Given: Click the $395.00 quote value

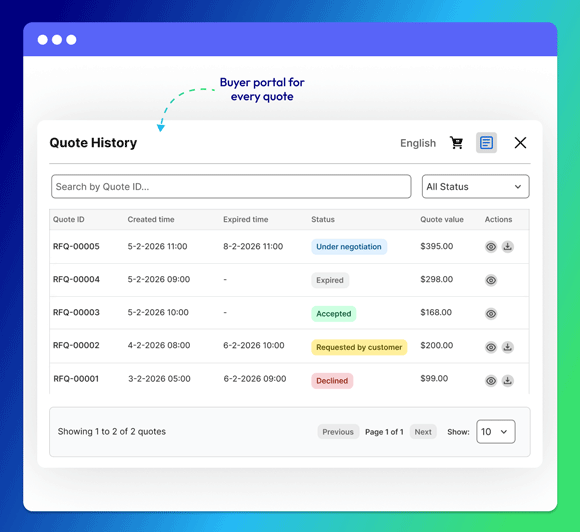Looking at the screenshot, I should click(436, 246).
